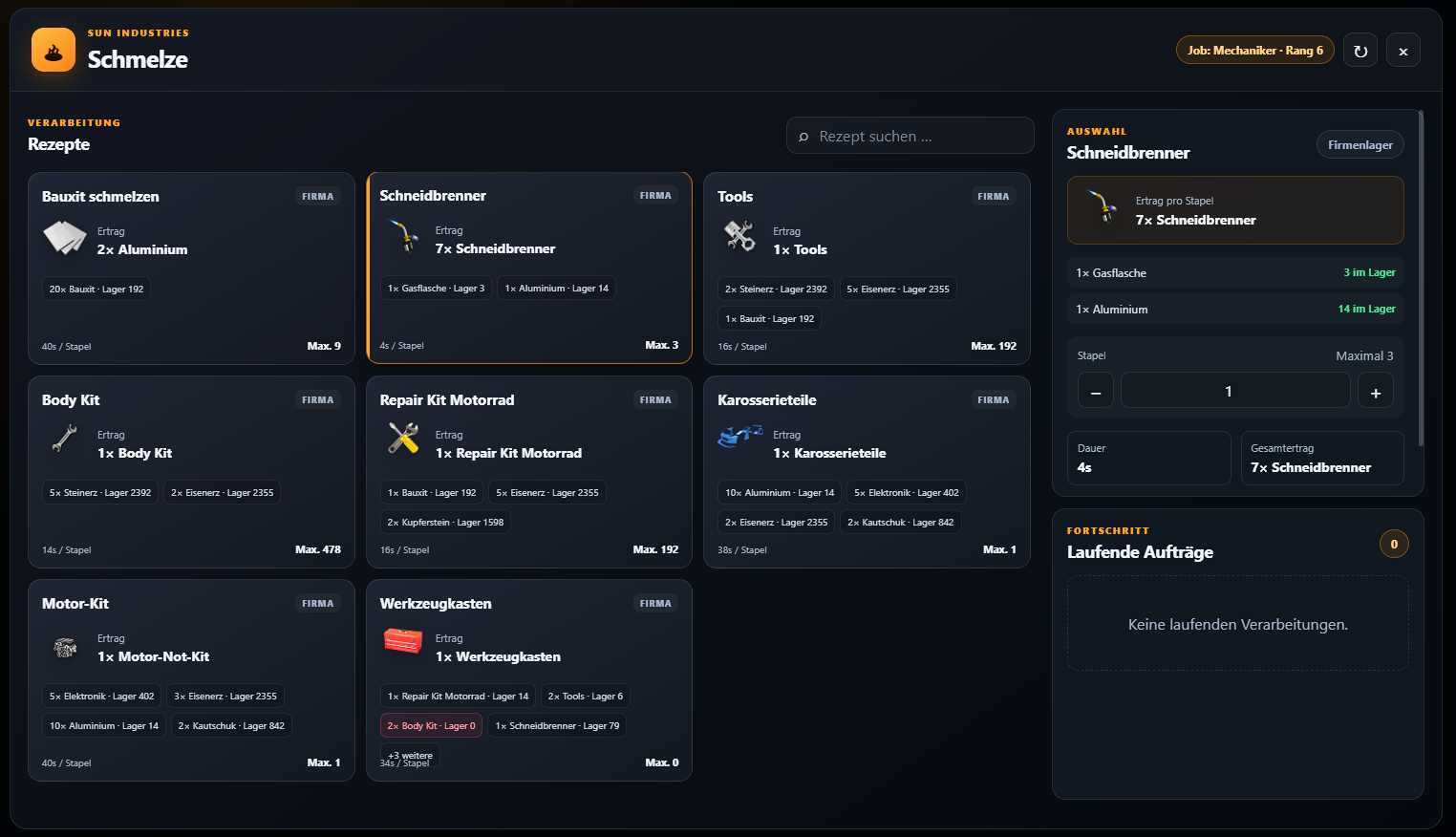Decrease stack count with minus button
The image size is (1456, 837).
pos(1096,392)
